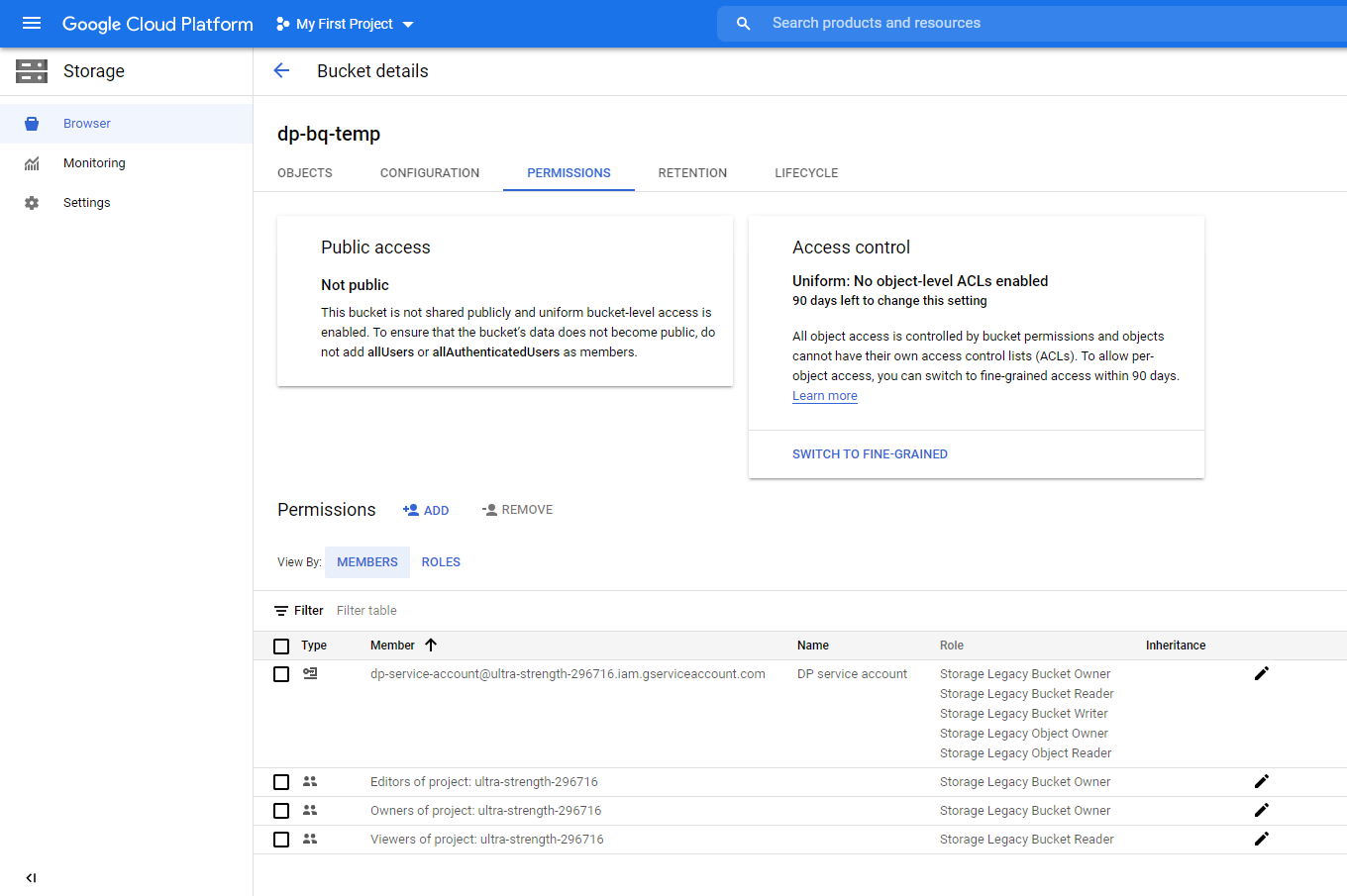This screenshot has width=1347, height=896.
Task: Click Storage Legacy Object Reader role text
Action: [1026, 753]
